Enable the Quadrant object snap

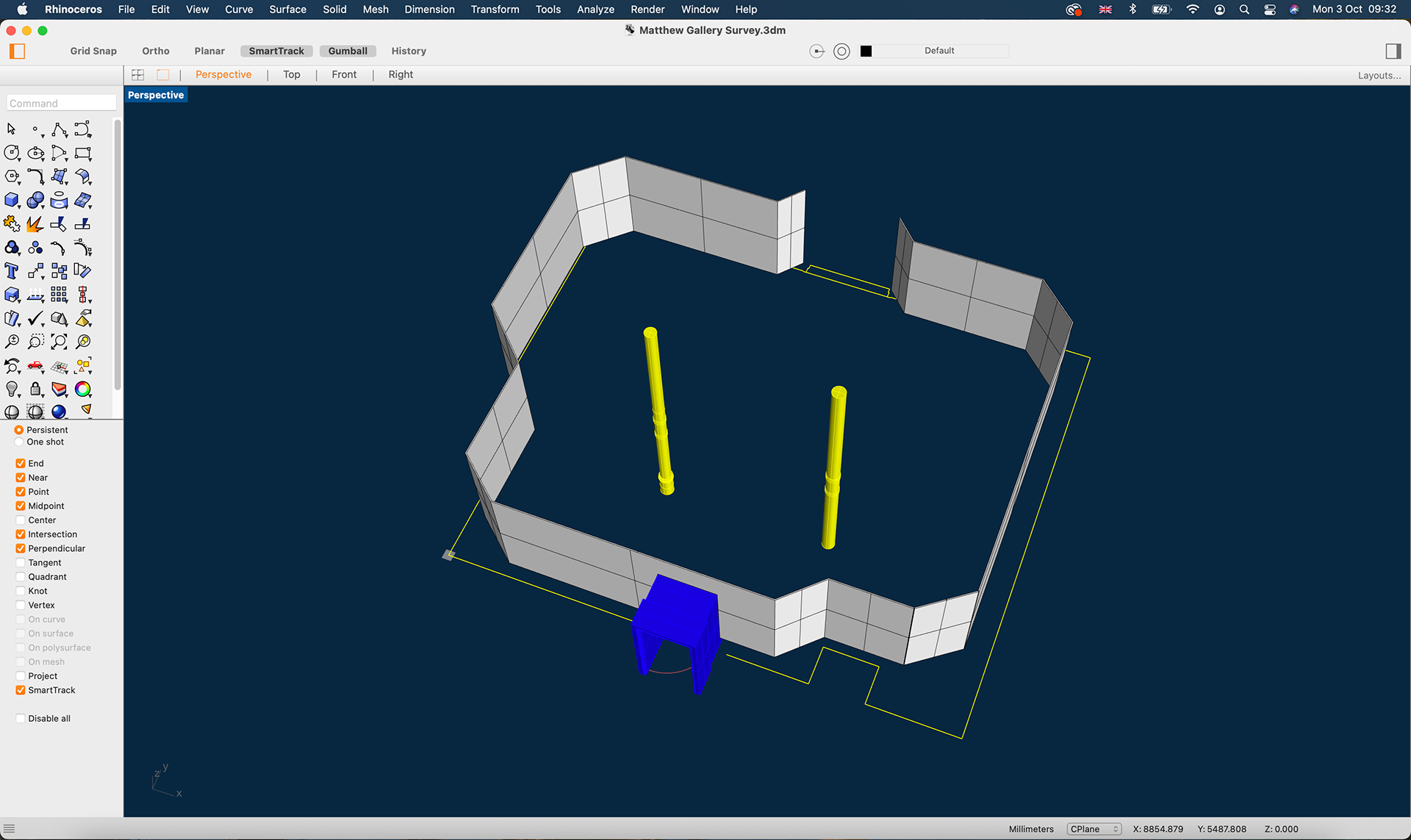[x=21, y=577]
